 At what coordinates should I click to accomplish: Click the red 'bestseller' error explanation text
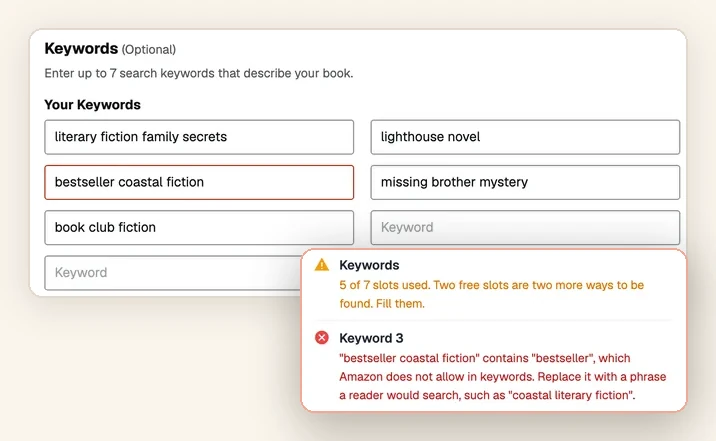click(503, 377)
